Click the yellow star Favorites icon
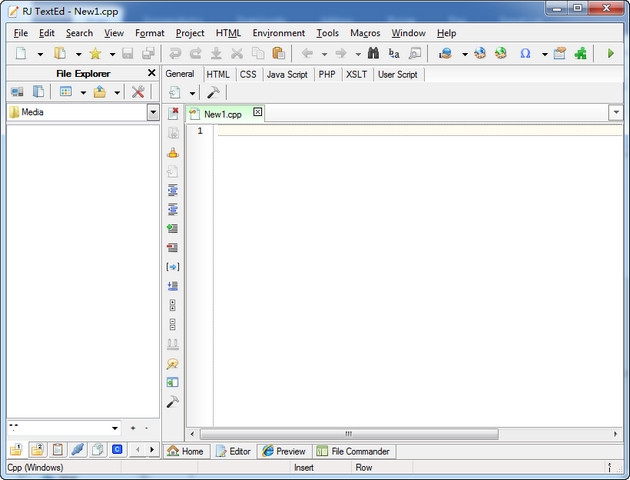The height and width of the screenshot is (480, 630). coord(95,54)
